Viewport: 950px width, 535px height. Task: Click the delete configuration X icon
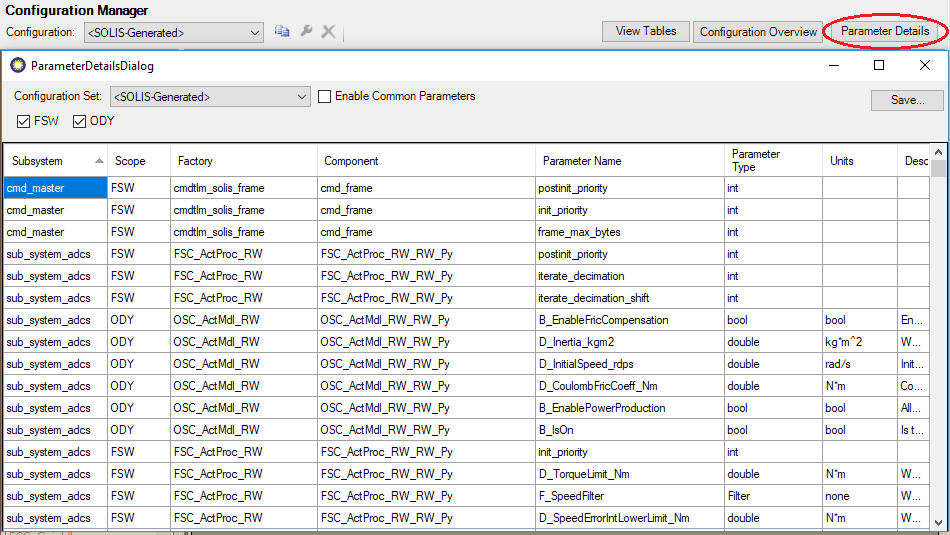(328, 32)
